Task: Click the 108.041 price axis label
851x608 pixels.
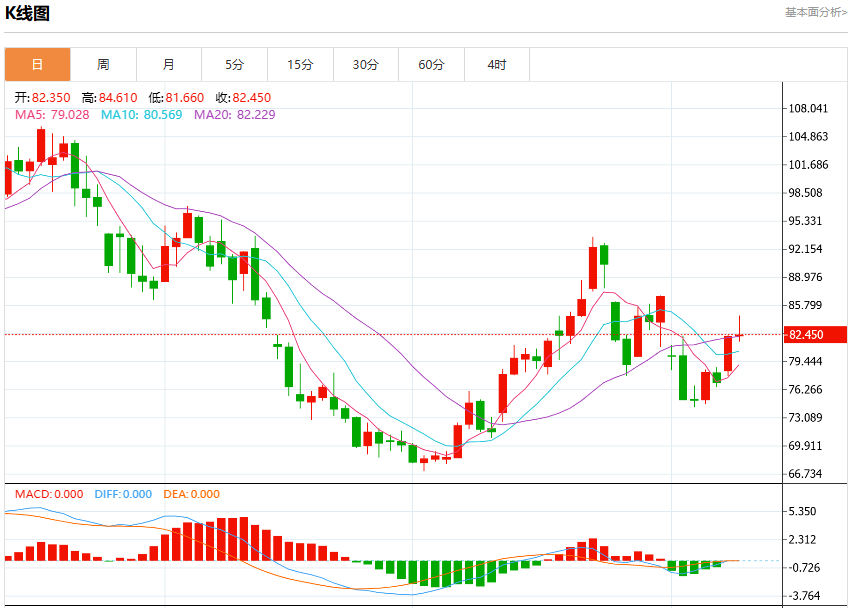Action: click(808, 108)
